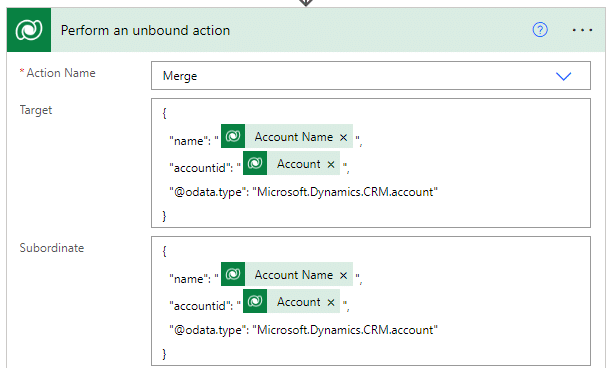Click Dataverse icon on Target Account Name token
Viewport: 609px width, 368px height.
tap(233, 136)
